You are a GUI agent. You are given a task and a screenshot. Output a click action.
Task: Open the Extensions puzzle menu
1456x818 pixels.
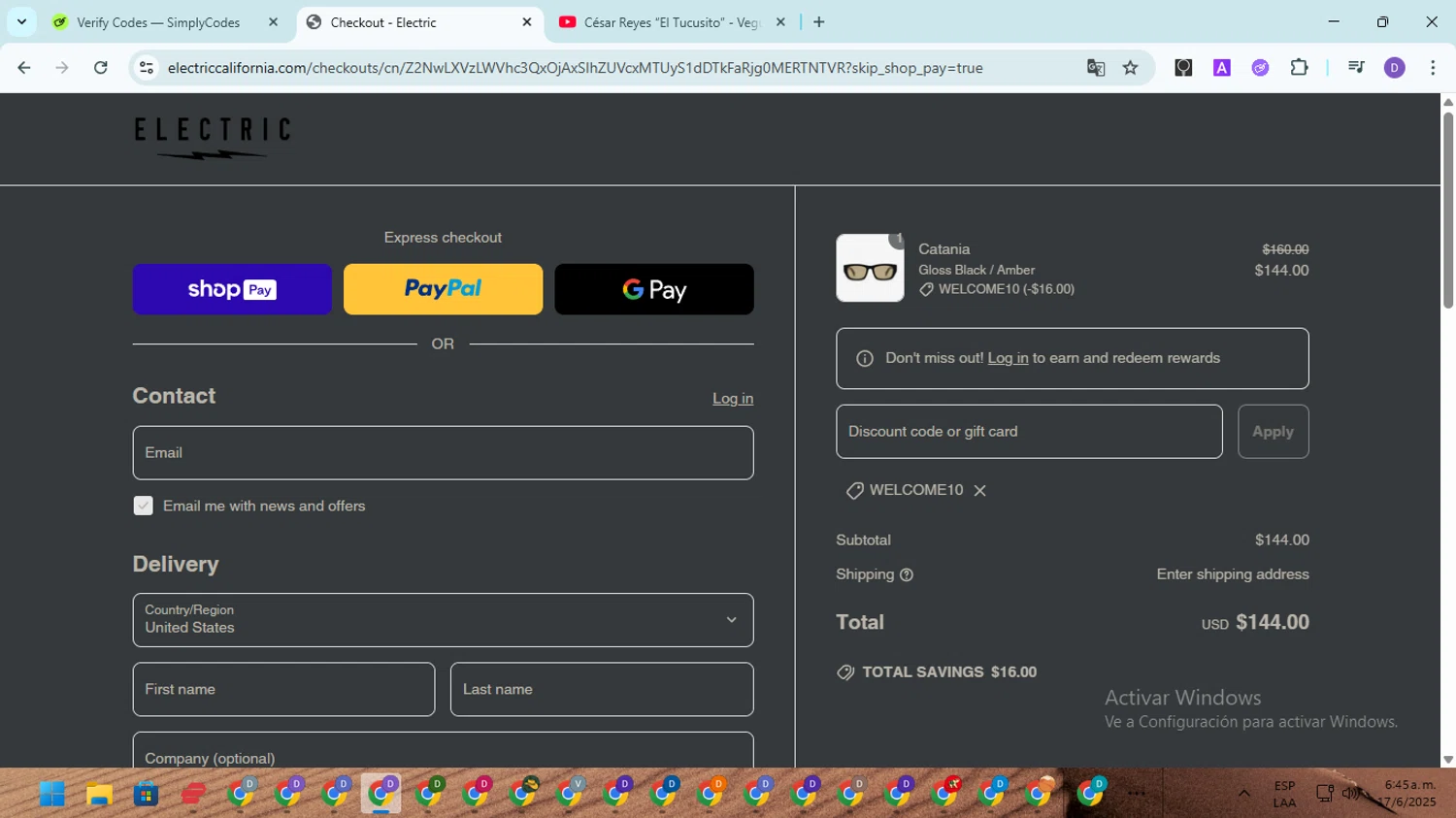pyautogui.click(x=1299, y=68)
